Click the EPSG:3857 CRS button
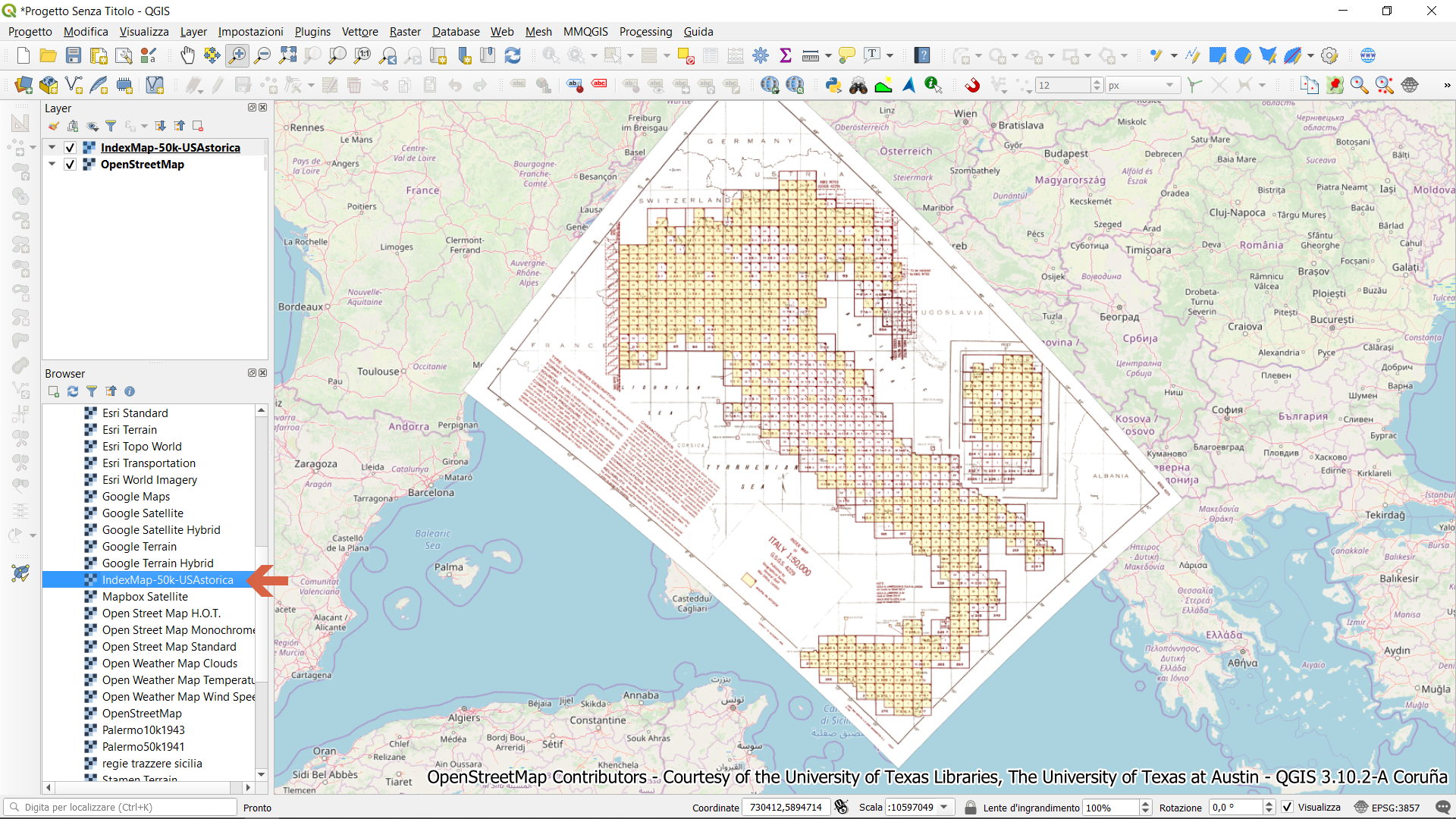The width and height of the screenshot is (1456, 819). (x=1387, y=808)
